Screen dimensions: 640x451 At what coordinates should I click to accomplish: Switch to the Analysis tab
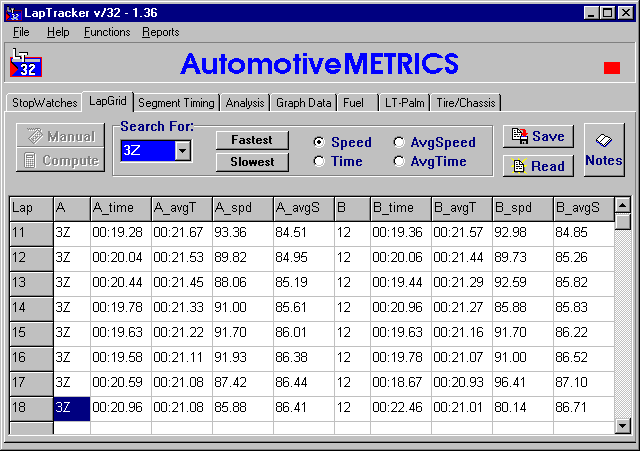245,103
